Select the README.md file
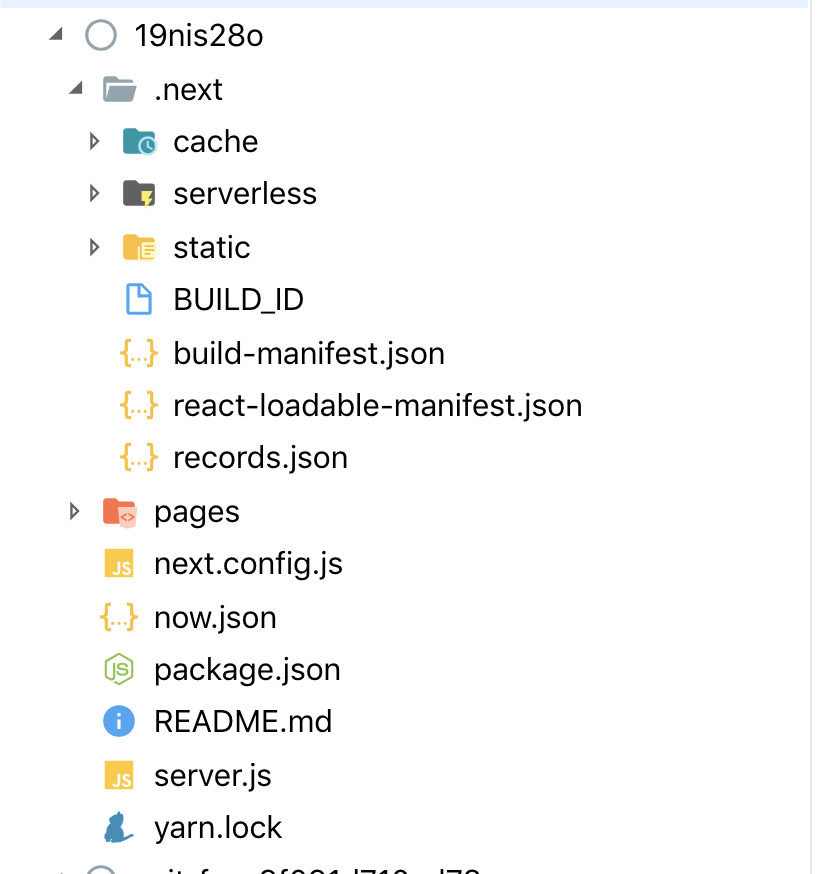This screenshot has height=874, width=826. tap(244, 721)
